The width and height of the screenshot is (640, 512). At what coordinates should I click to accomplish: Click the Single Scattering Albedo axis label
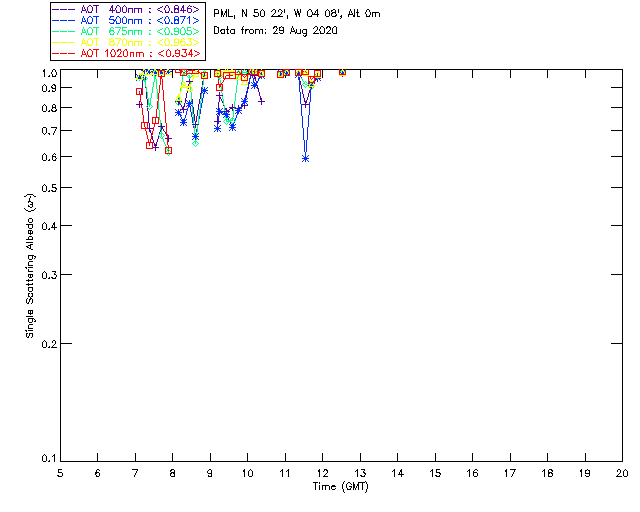click(30, 266)
